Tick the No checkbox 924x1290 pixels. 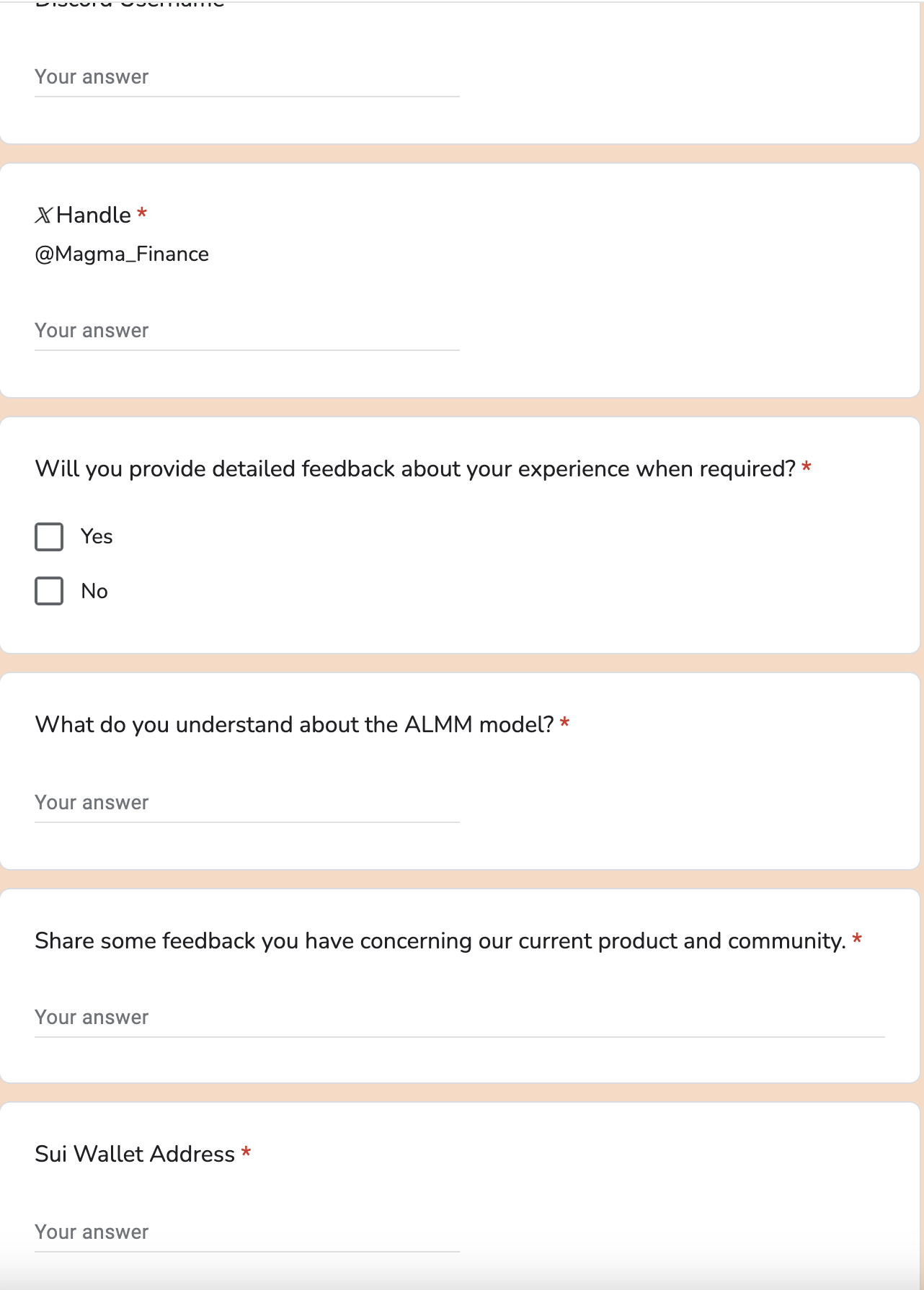[x=49, y=591]
